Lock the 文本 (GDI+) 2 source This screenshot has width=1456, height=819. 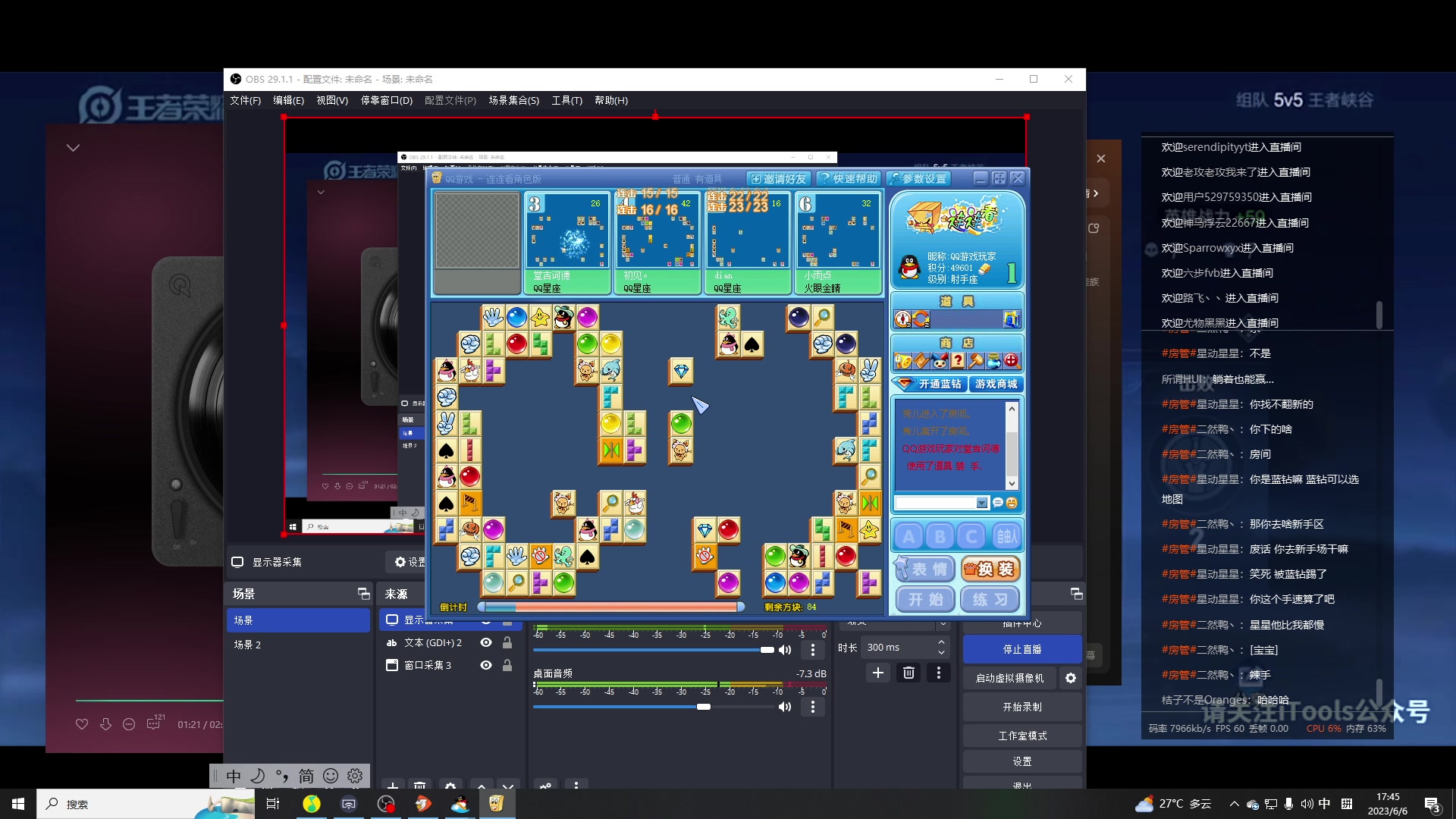tap(507, 642)
